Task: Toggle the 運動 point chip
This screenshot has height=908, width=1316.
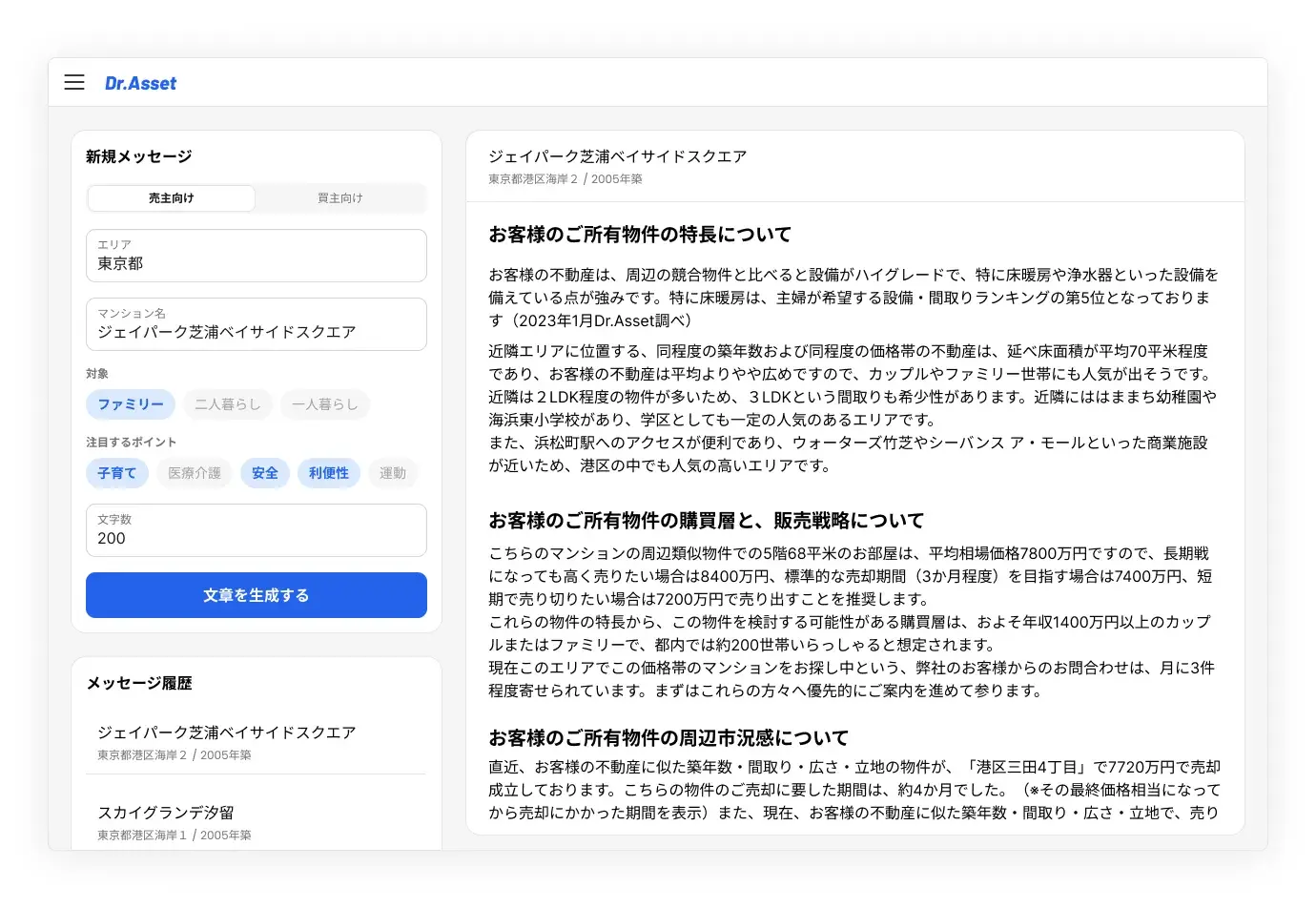Action: tap(393, 473)
